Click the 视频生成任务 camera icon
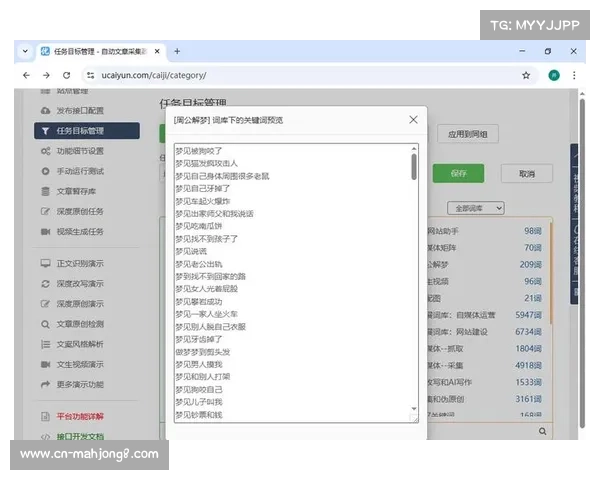 click(46, 231)
